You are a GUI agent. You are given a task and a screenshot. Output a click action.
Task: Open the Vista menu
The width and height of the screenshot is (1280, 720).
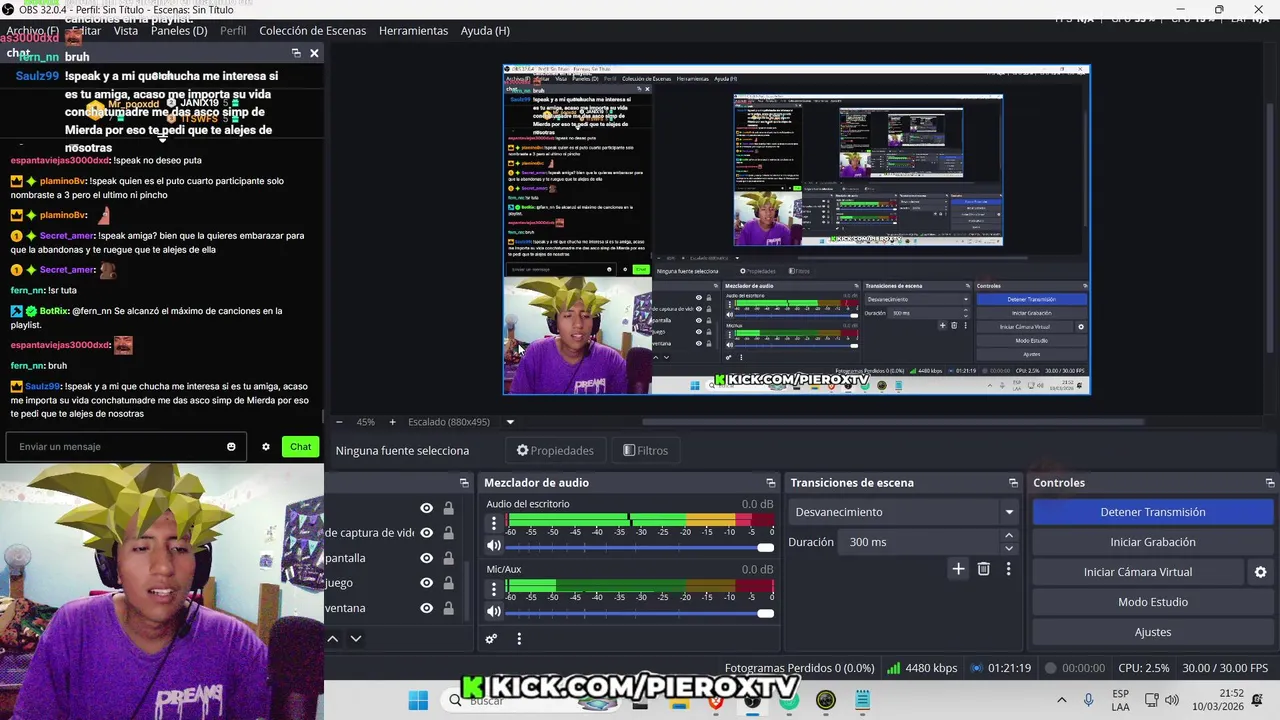126,31
